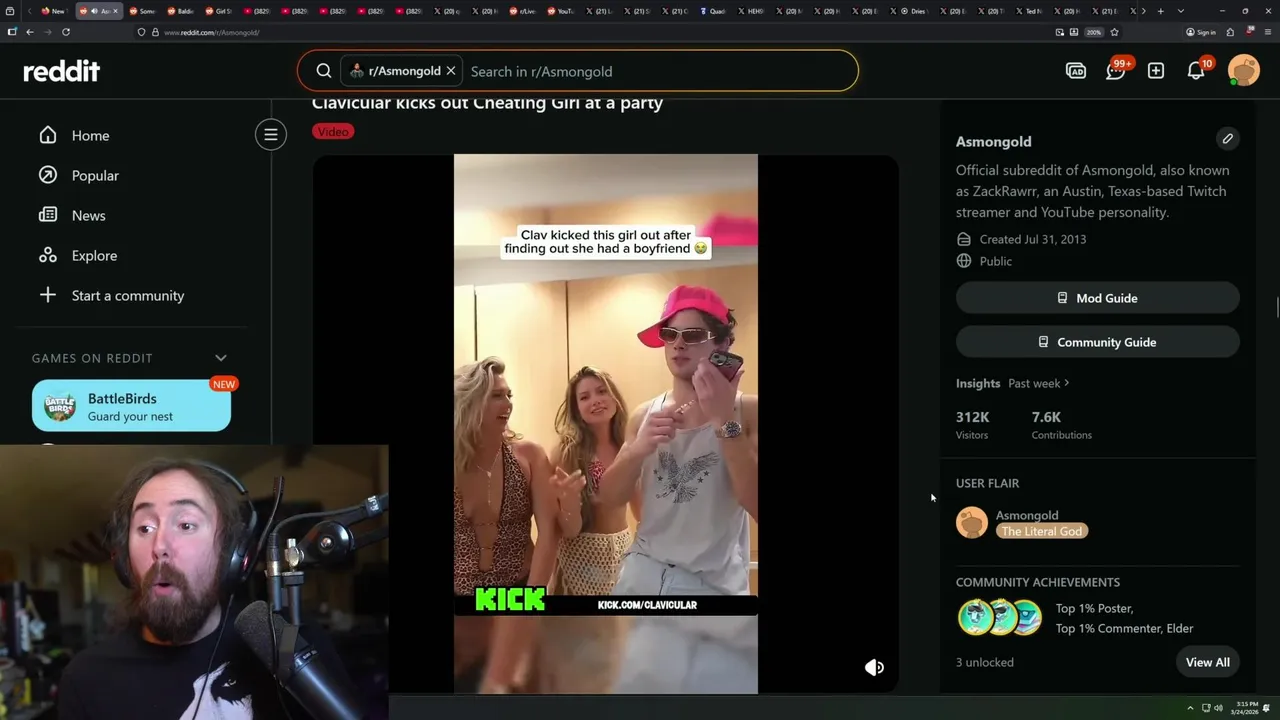Bookmark this page star icon

(x=1114, y=32)
